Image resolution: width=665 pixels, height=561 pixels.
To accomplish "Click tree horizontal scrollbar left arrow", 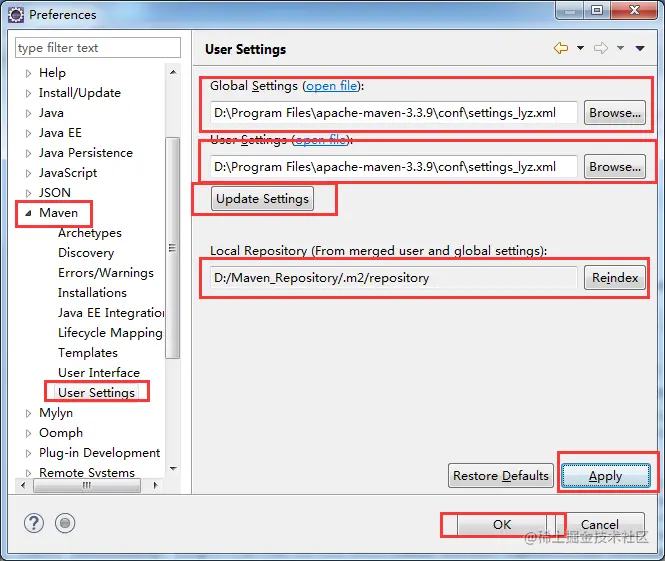I will click(x=23, y=485).
